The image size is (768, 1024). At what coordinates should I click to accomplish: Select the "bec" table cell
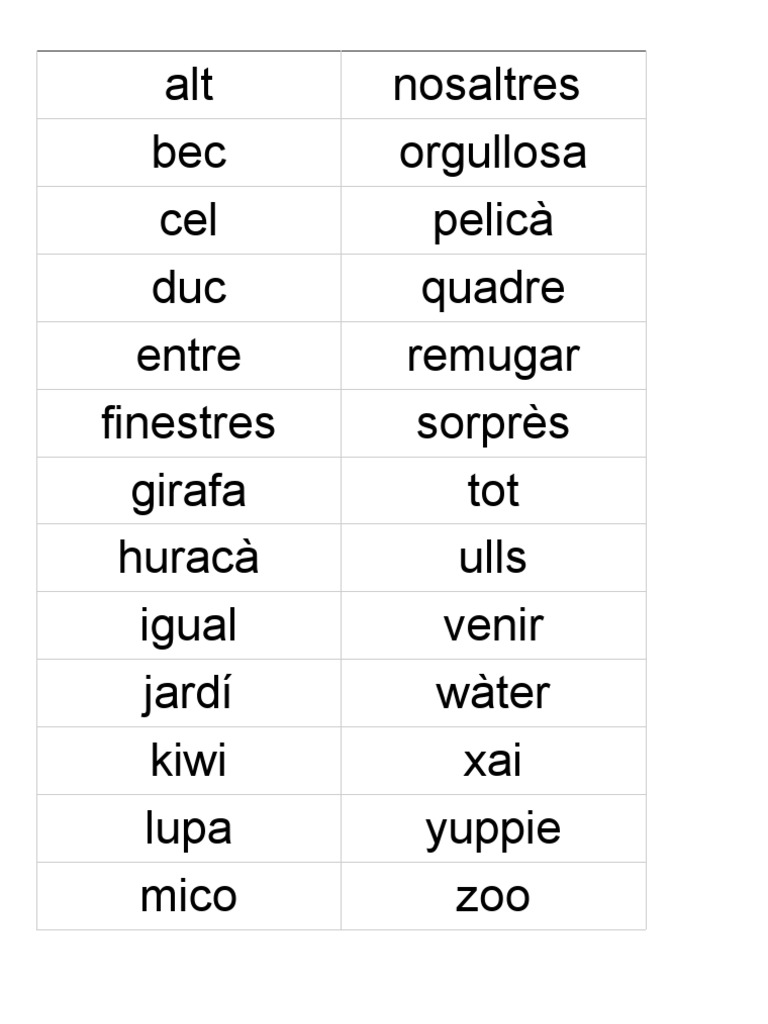point(189,153)
